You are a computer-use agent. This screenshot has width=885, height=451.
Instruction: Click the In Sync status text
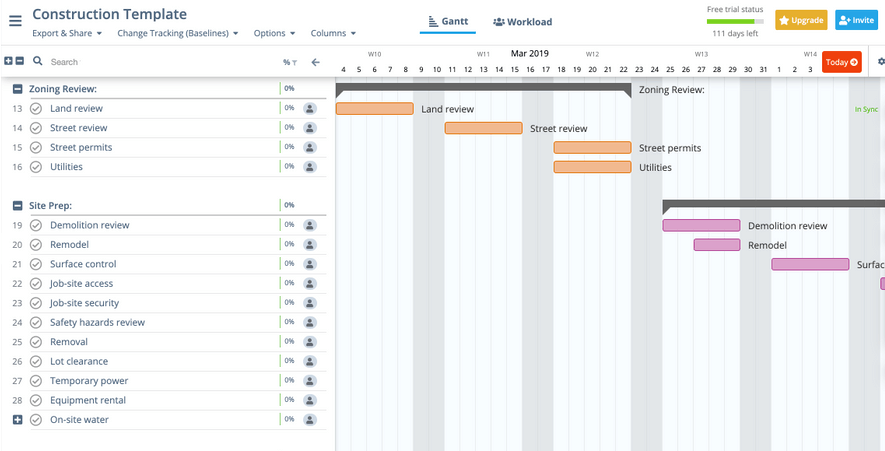point(866,110)
